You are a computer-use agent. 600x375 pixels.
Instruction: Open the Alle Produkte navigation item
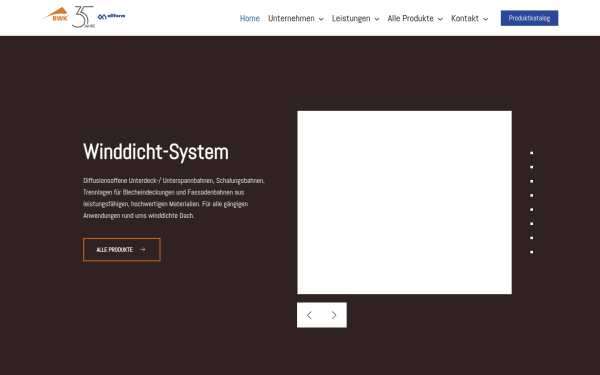410,18
